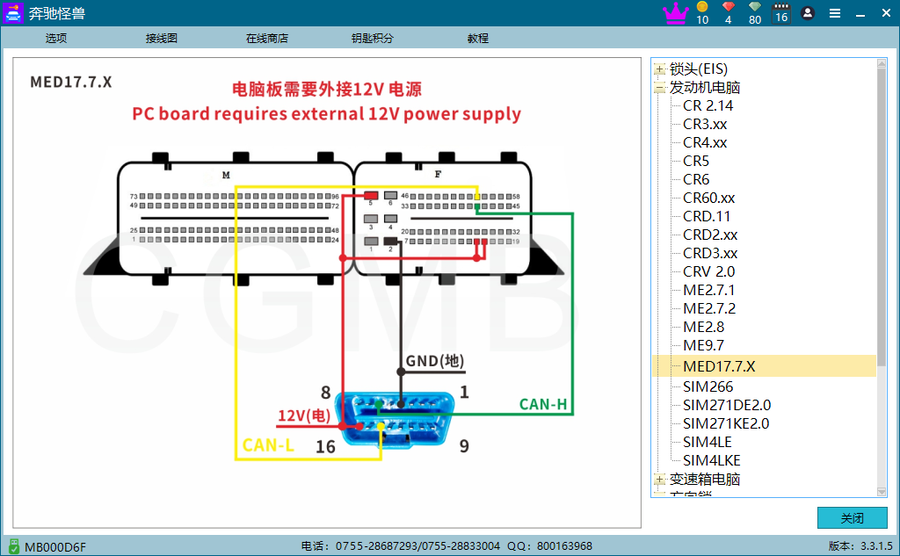Select CRD3.xx in the ECU list
The image size is (900, 556).
710,253
